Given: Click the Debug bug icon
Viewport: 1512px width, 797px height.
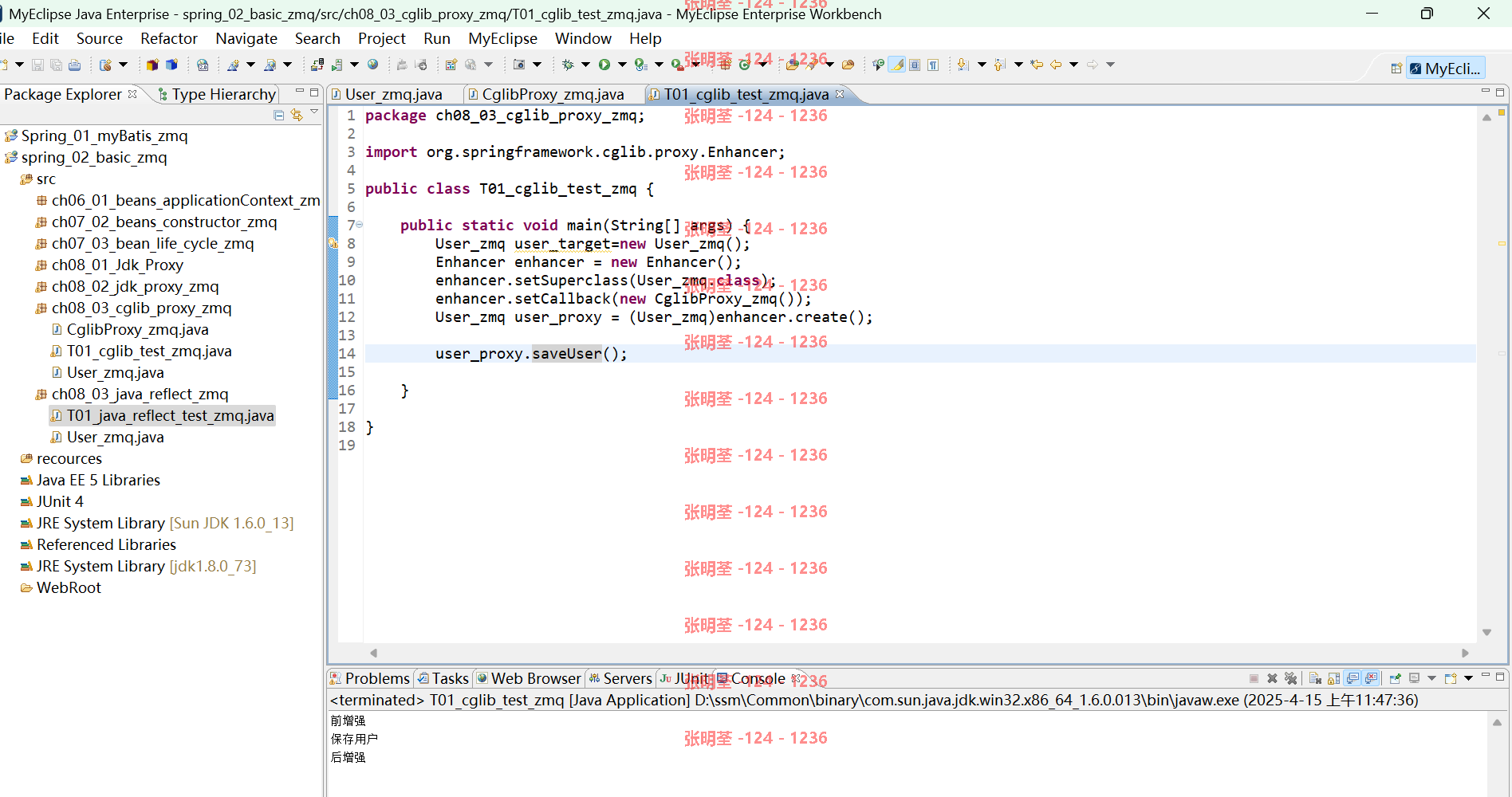Looking at the screenshot, I should [568, 65].
